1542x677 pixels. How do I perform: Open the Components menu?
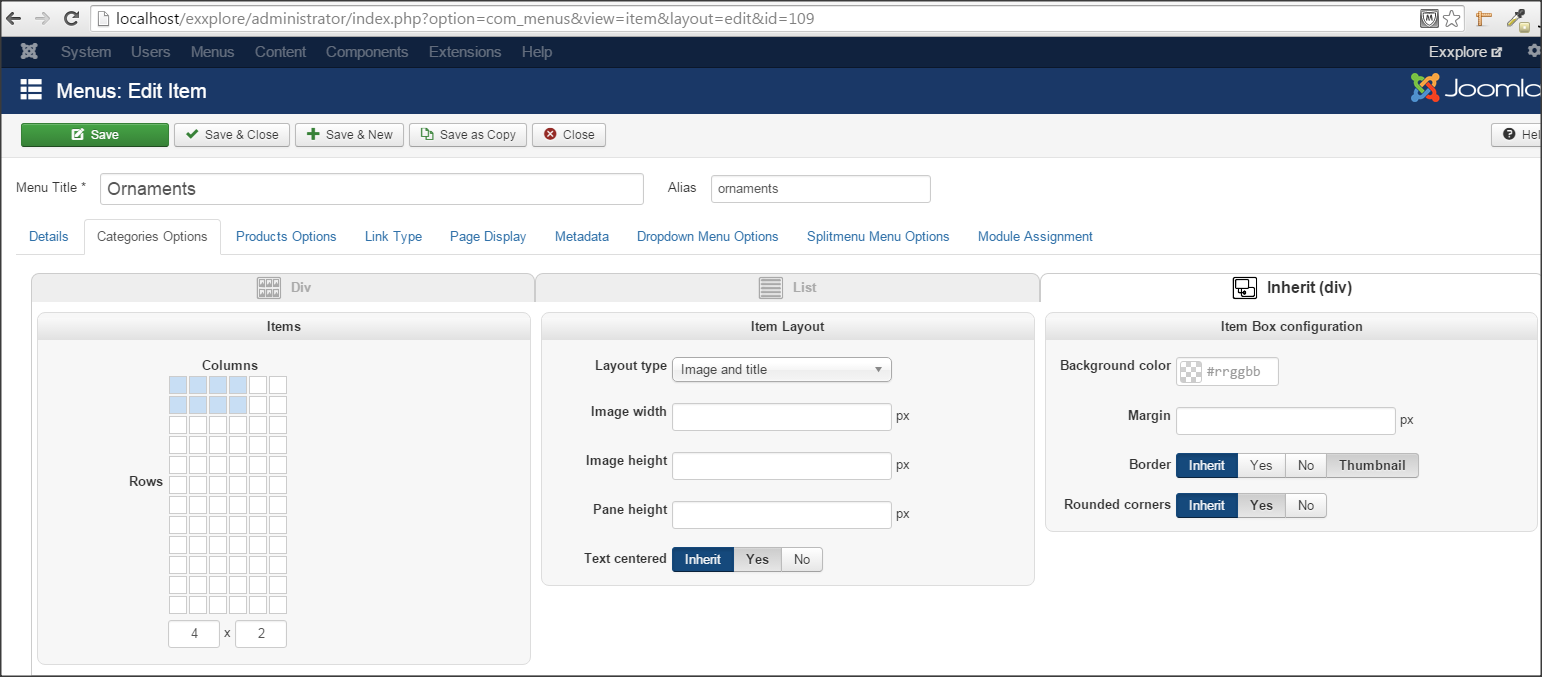[x=367, y=52]
